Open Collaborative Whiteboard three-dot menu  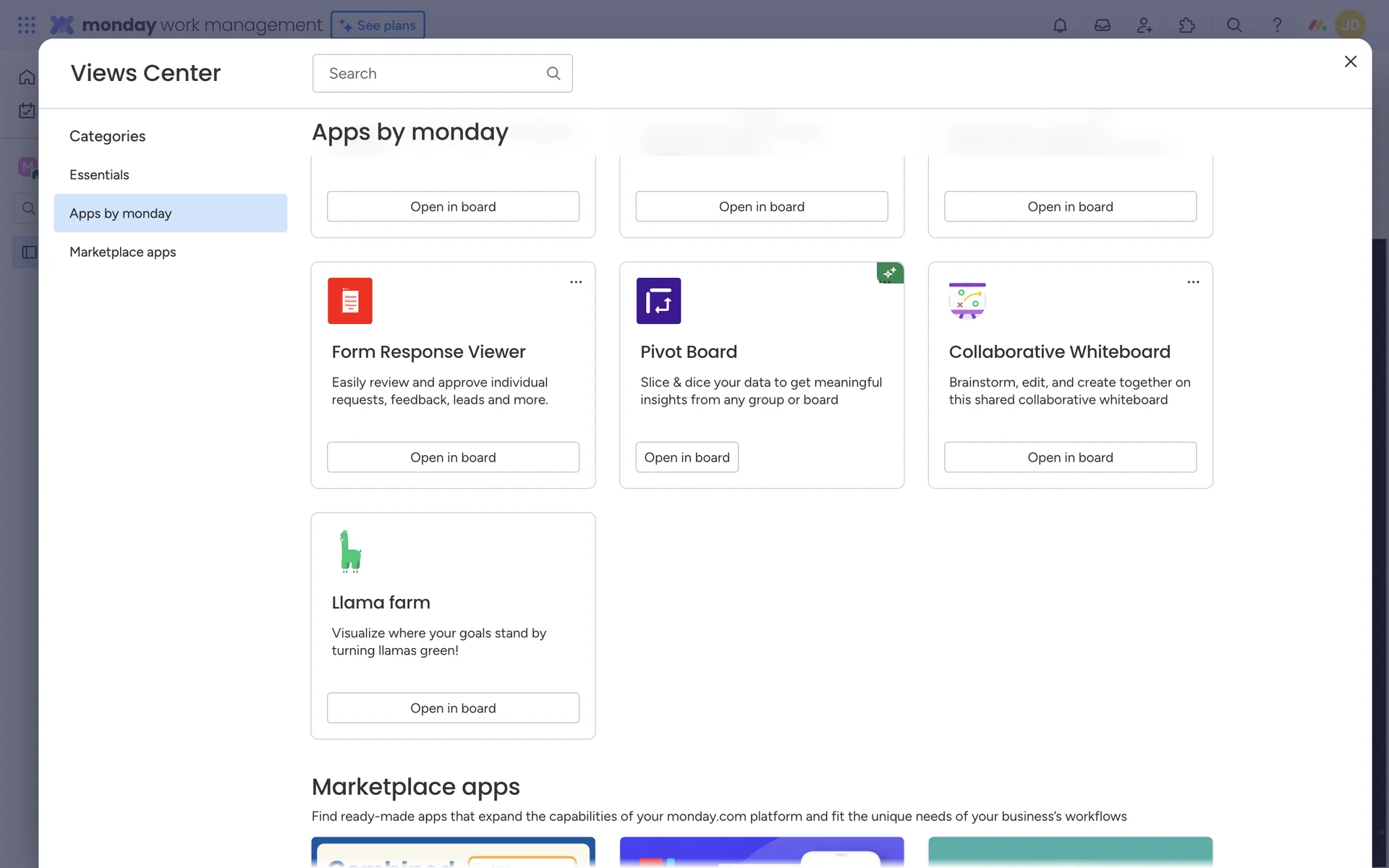1193,282
